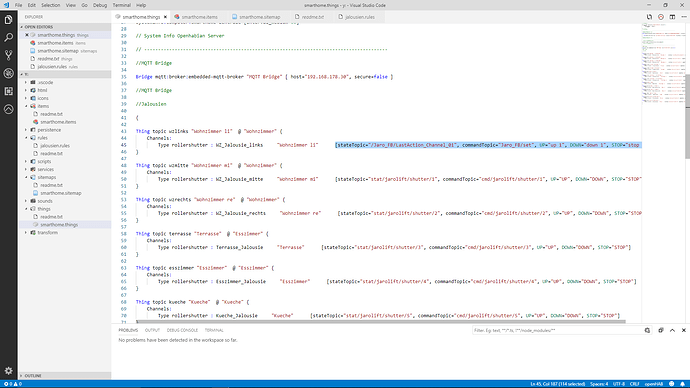Open the Help menu
The width and height of the screenshot is (690, 388).
[141, 5]
